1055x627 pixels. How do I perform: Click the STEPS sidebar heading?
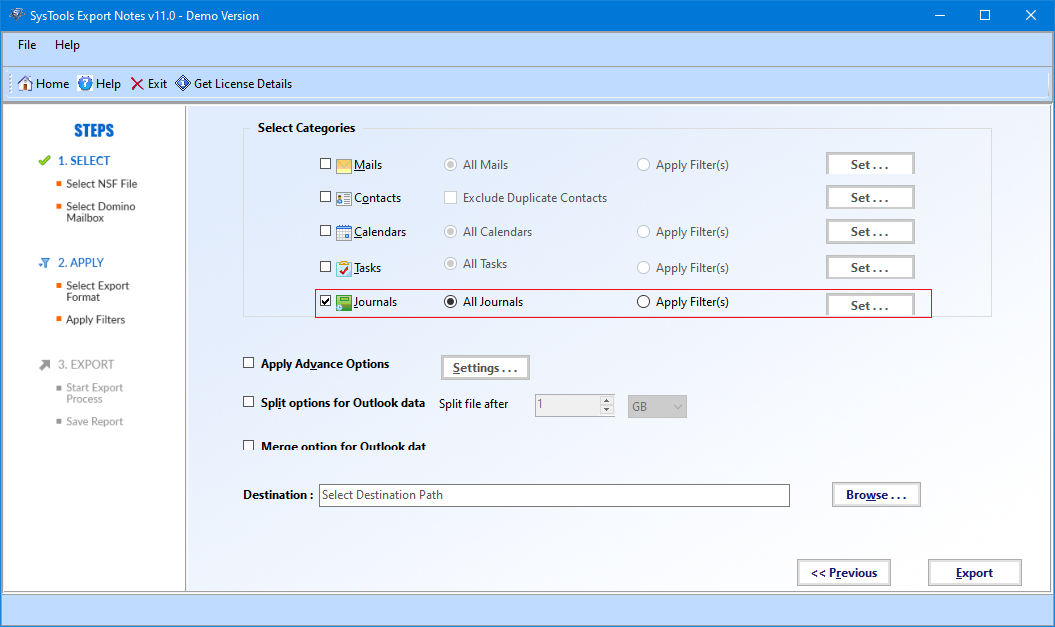point(94,131)
